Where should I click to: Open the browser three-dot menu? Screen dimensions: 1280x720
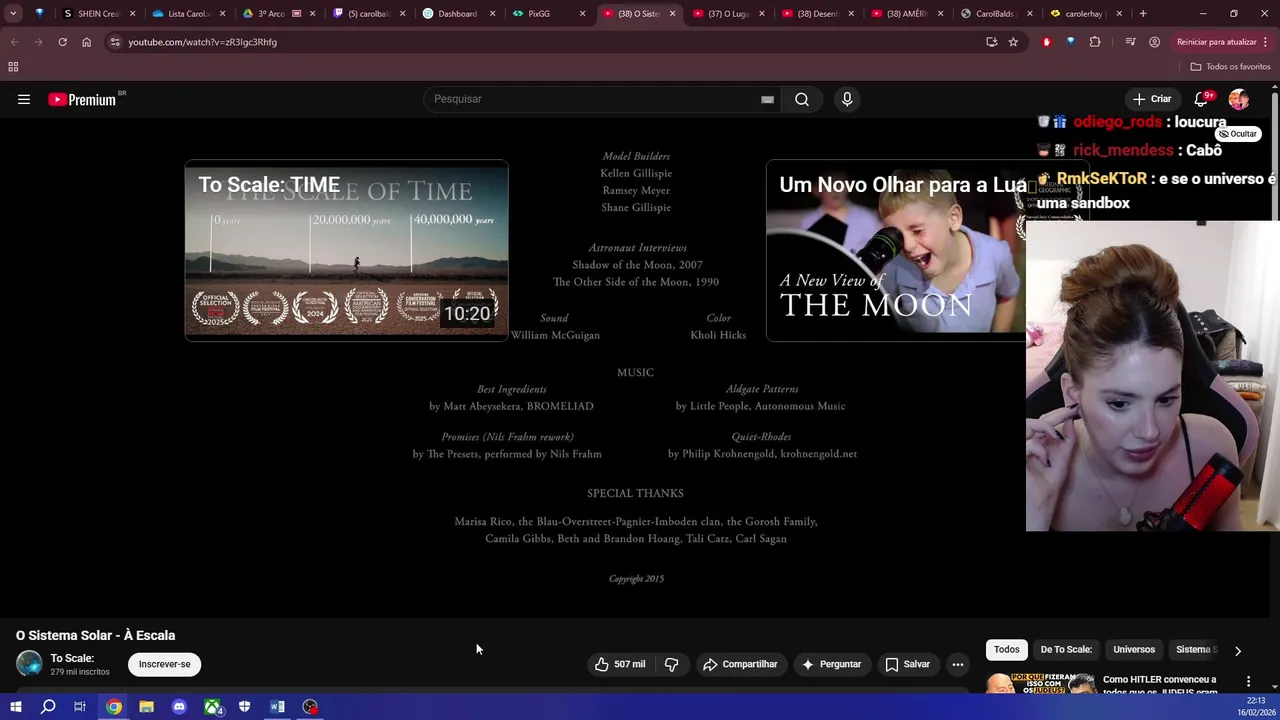click(1266, 42)
